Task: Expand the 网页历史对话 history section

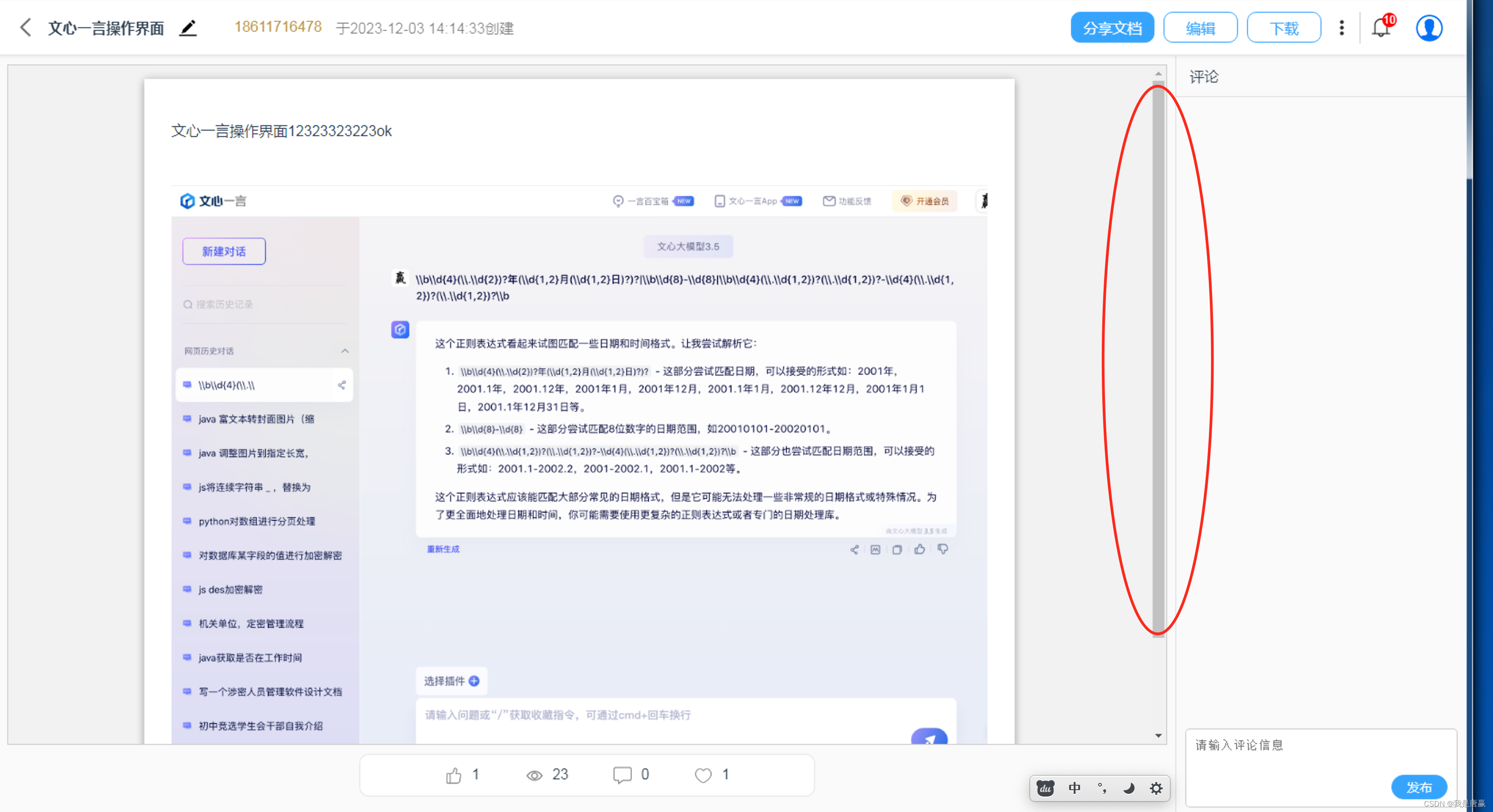Action: click(347, 351)
